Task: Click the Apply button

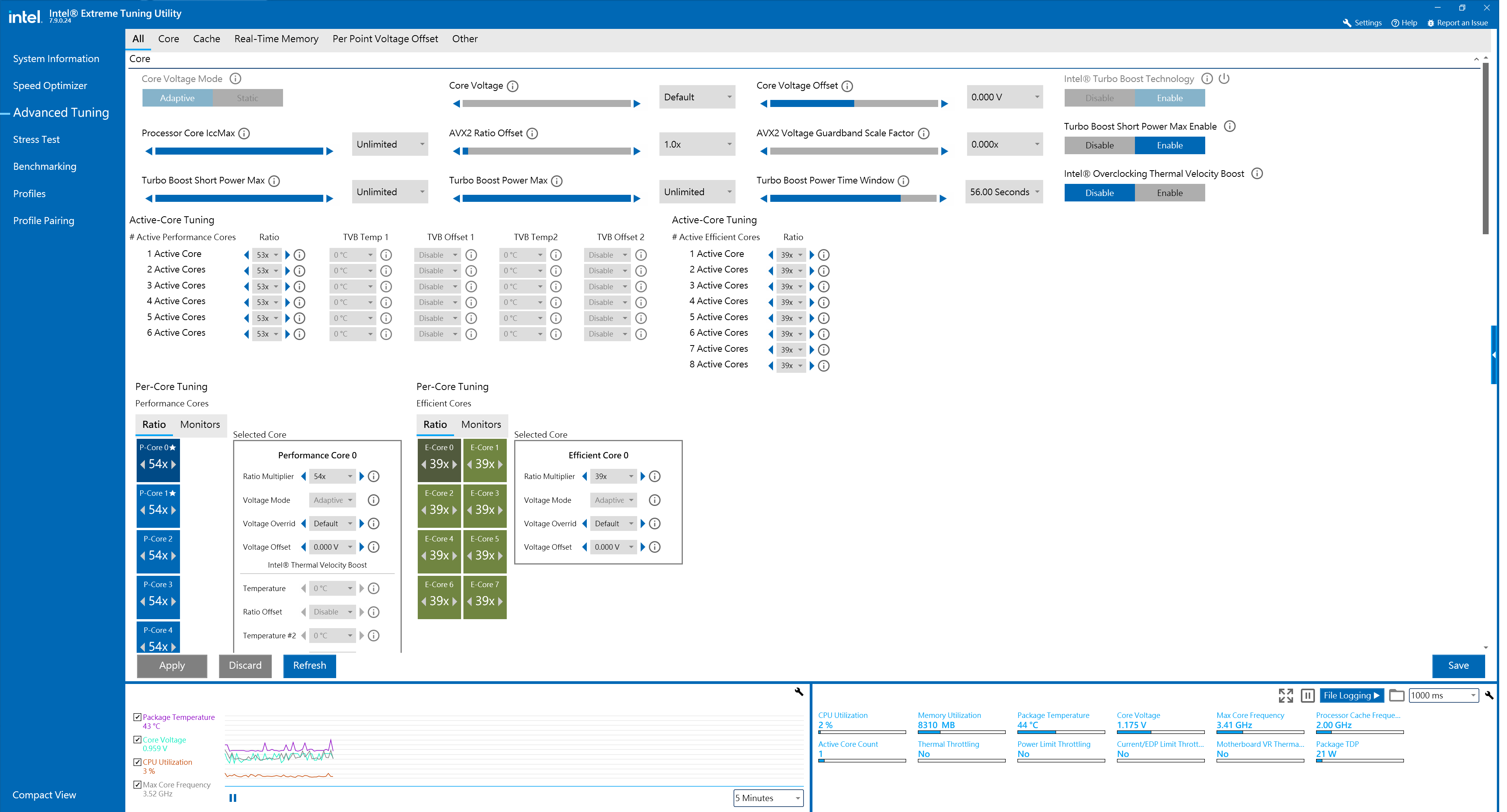Action: (172, 666)
